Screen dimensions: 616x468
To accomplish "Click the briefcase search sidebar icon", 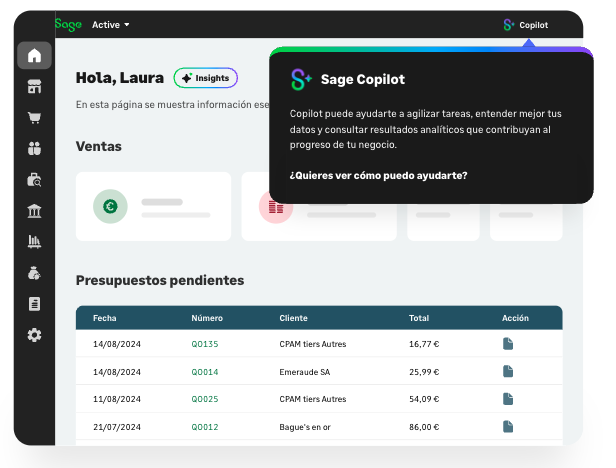I will tap(35, 180).
